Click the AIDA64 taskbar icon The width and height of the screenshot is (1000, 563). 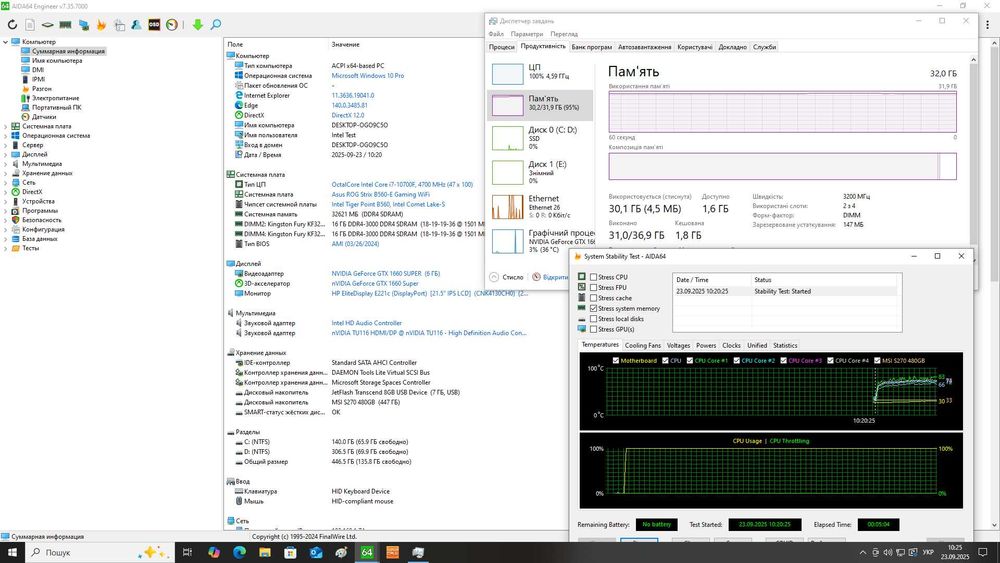click(367, 552)
